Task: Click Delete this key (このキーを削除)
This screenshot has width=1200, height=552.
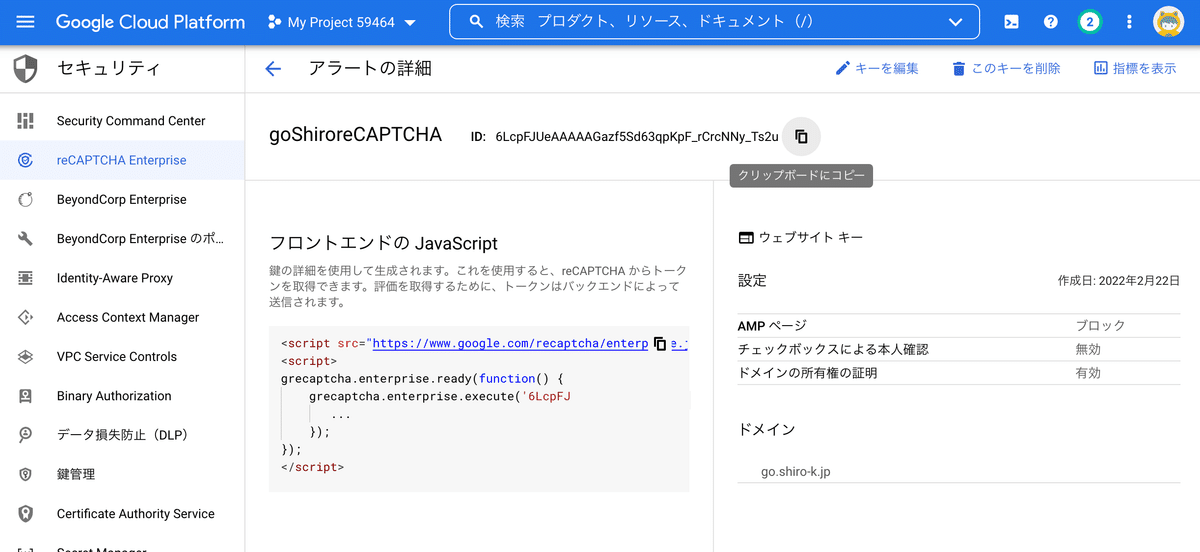Action: 1006,69
